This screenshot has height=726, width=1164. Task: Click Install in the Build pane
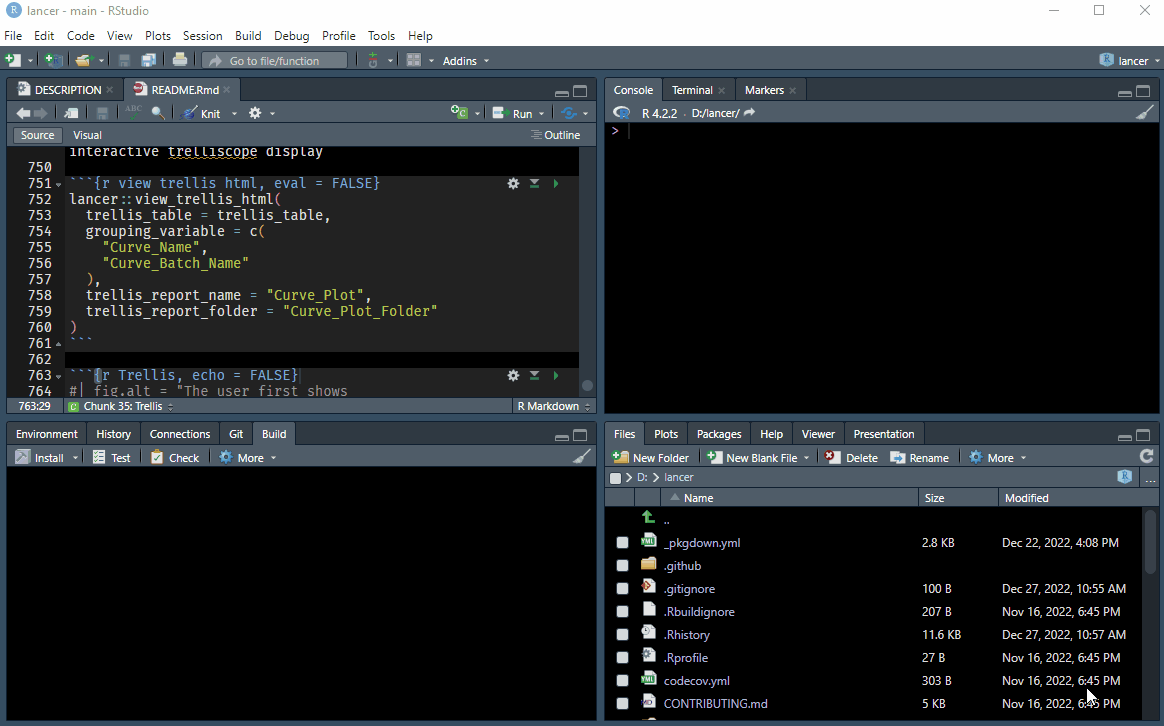point(41,457)
